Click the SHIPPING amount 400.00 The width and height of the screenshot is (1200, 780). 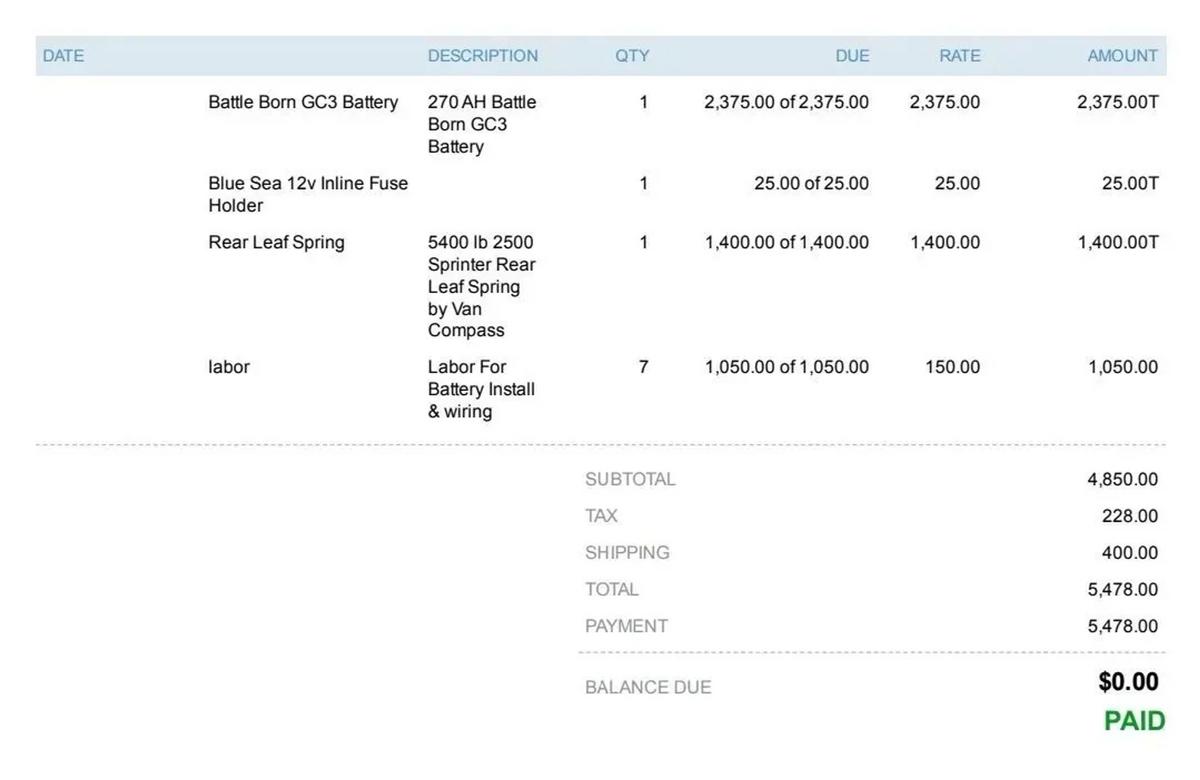1129,553
